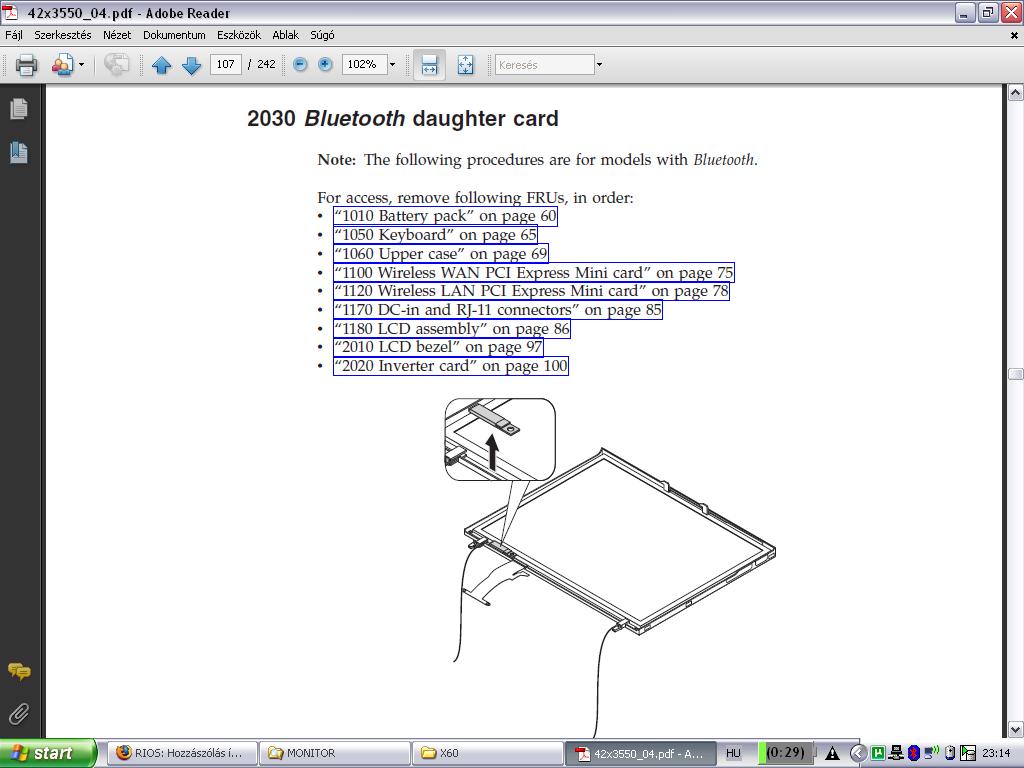Follow link 1010 Battery pack page 60

point(445,216)
